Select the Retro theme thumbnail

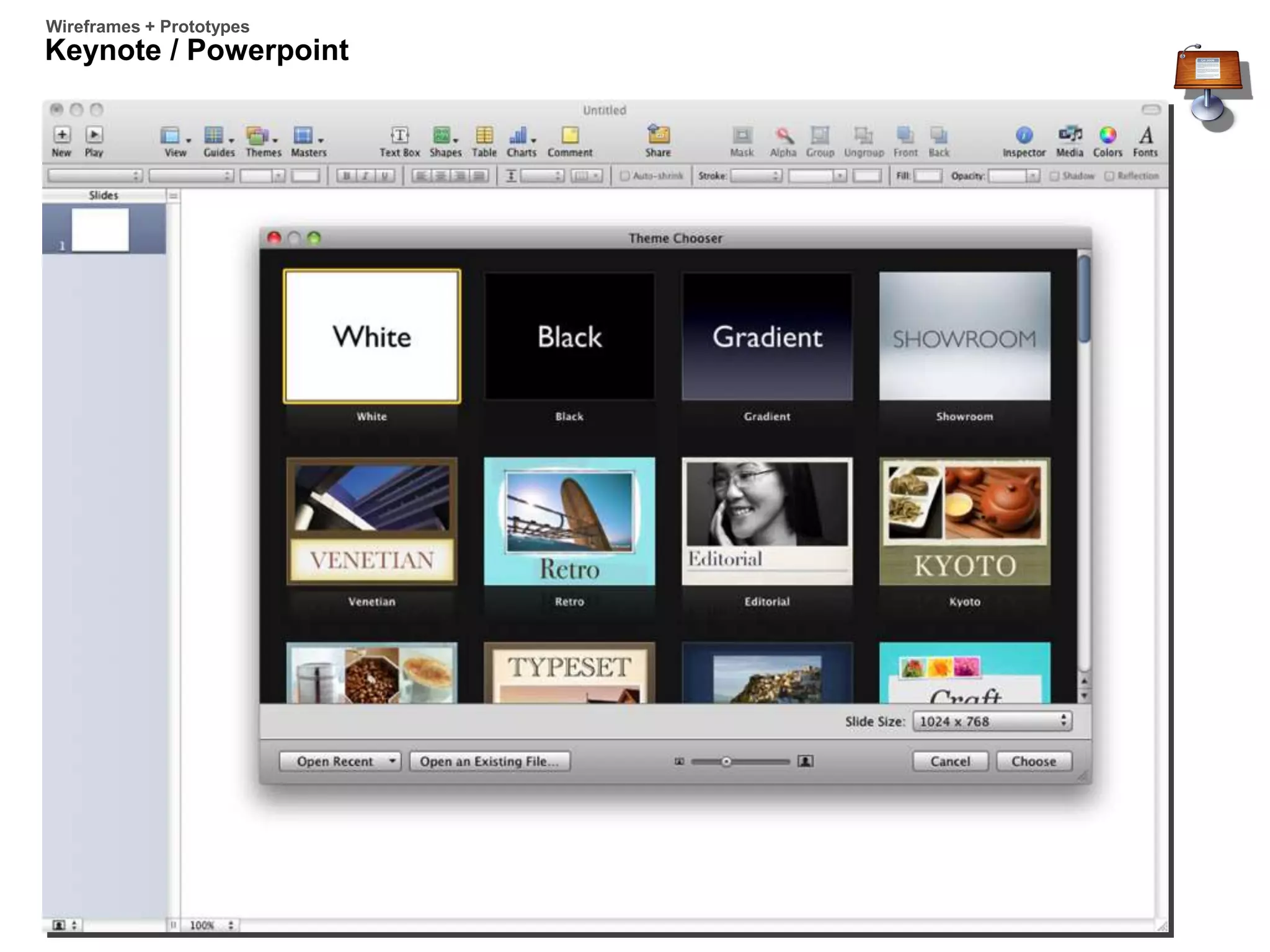569,521
